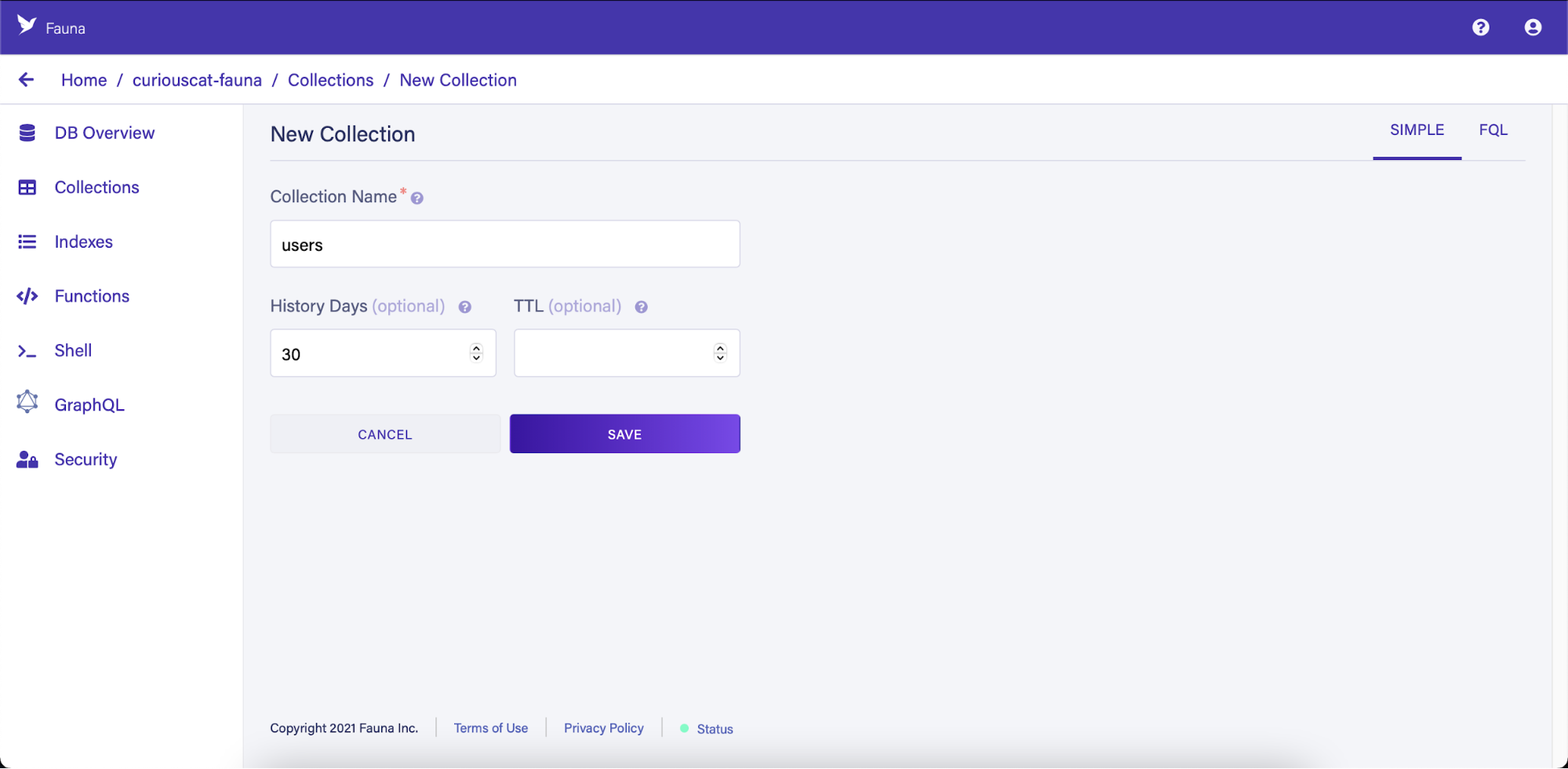1568x769 pixels.
Task: Switch to the FQL tab
Action: [x=1493, y=130]
